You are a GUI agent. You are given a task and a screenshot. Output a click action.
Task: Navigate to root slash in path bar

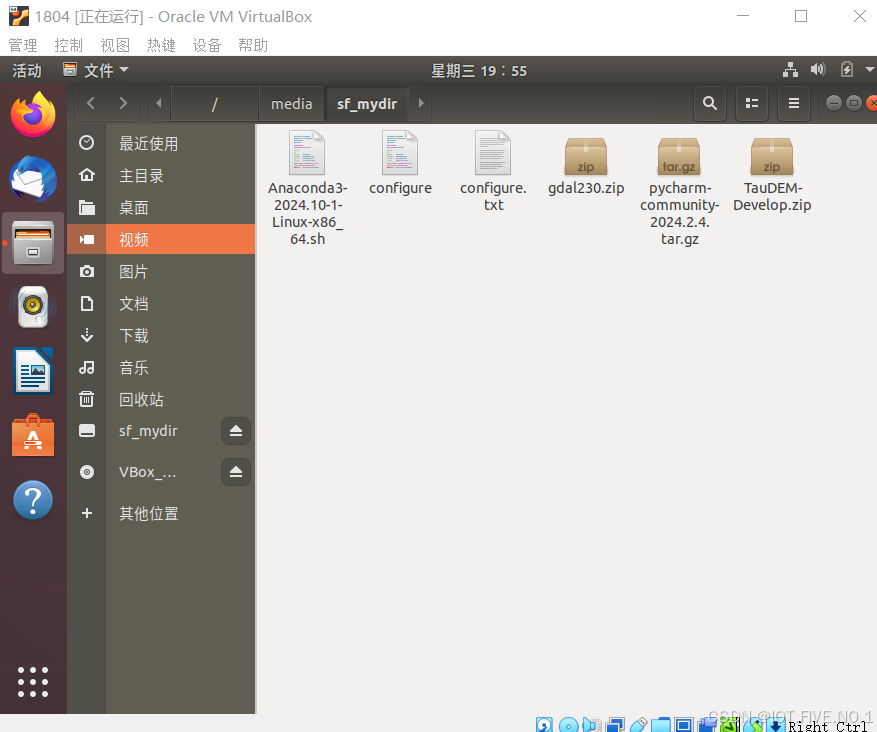(x=215, y=103)
